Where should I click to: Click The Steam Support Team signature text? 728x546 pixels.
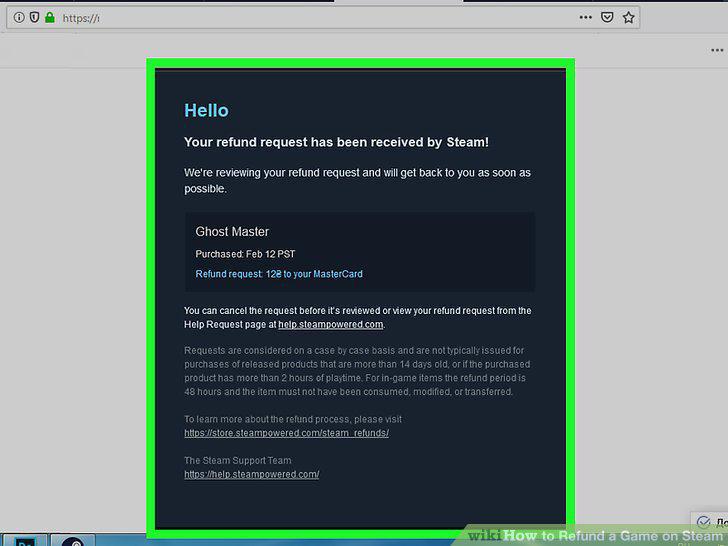click(x=238, y=461)
